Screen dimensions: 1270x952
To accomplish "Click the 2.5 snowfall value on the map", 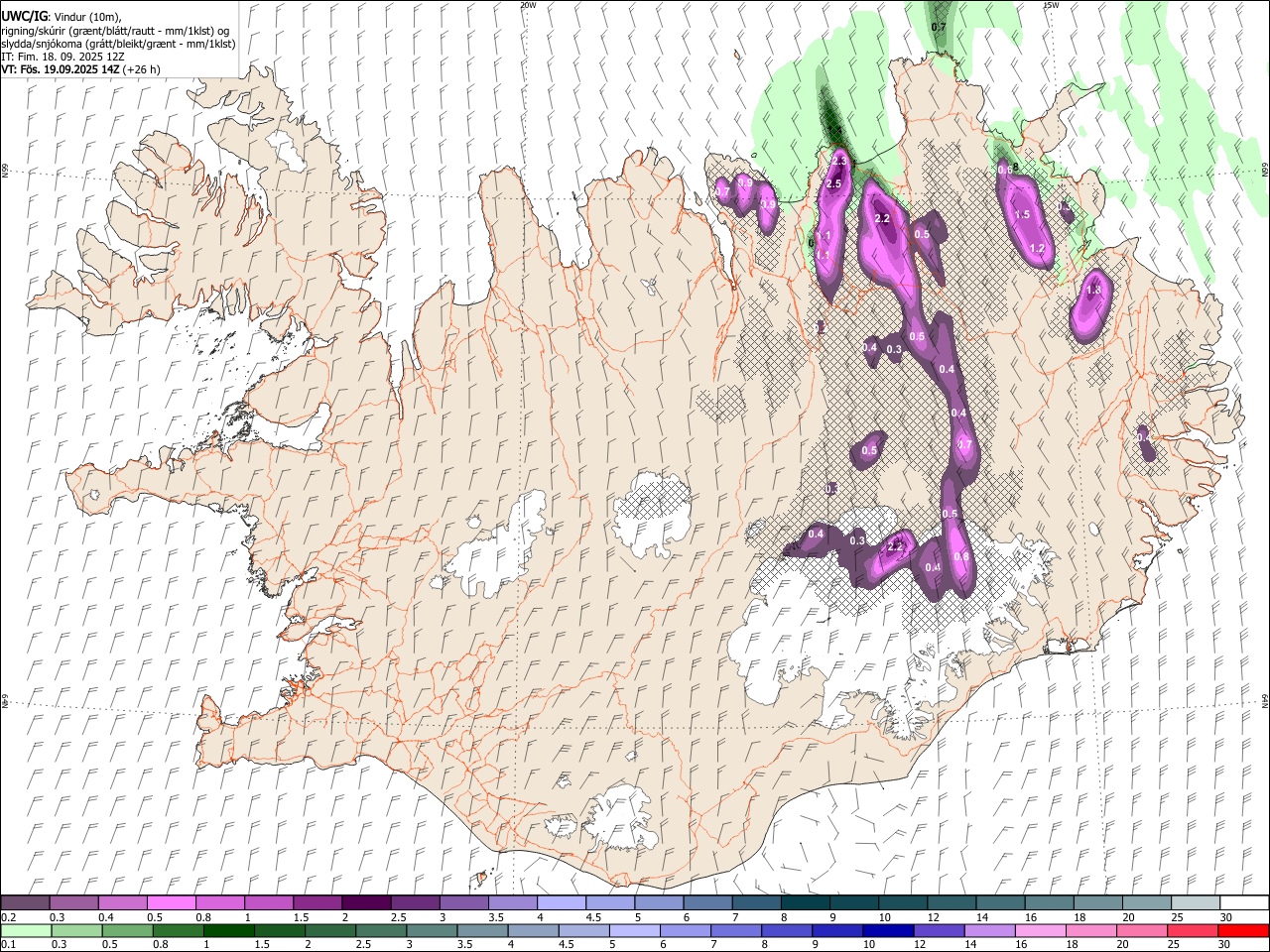I will [833, 183].
